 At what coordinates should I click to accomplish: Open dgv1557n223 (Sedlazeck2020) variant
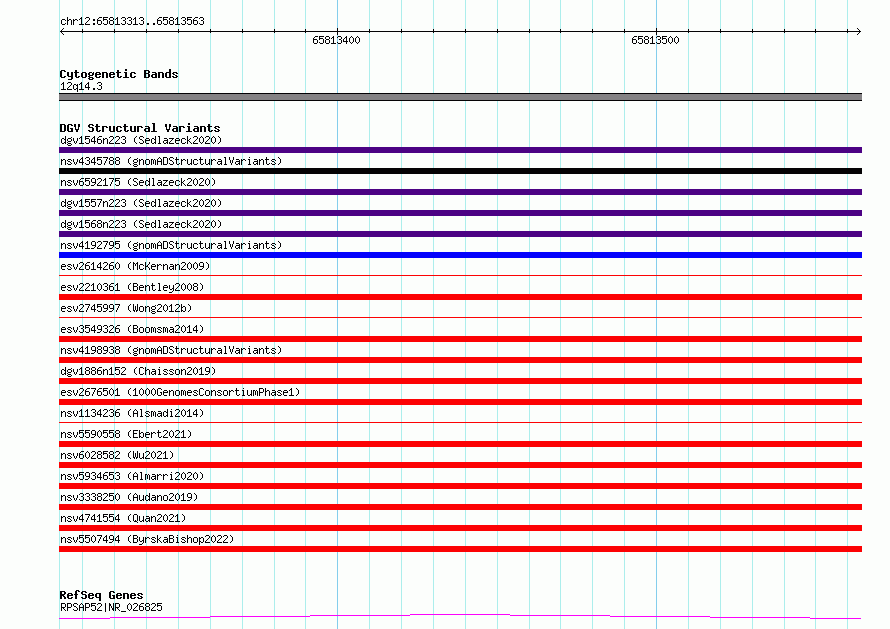pyautogui.click(x=141, y=203)
